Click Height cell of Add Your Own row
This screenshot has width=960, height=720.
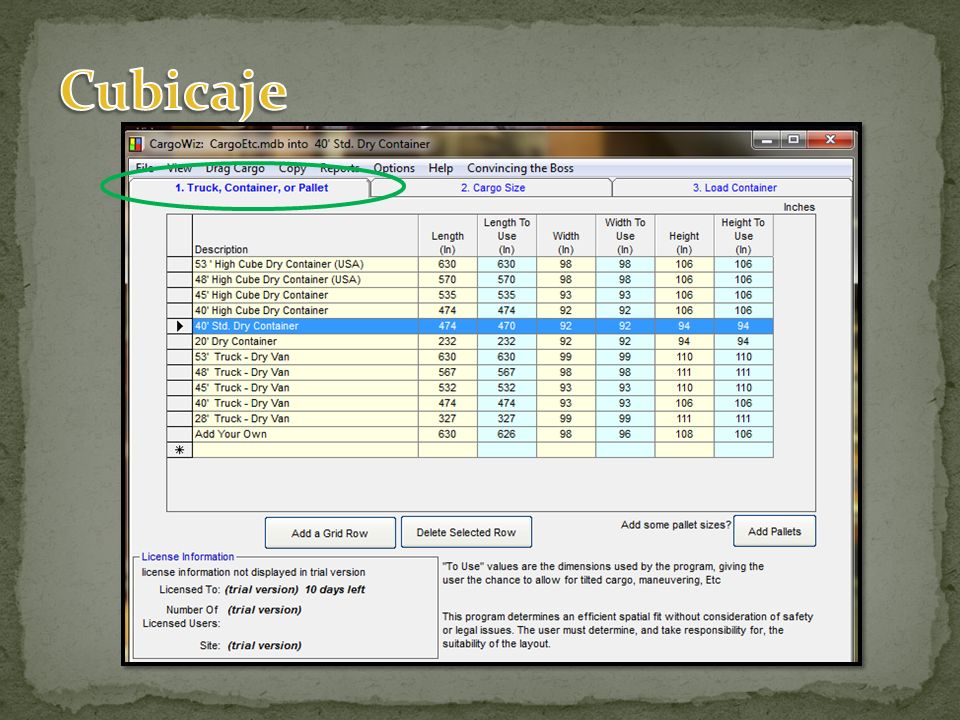click(684, 434)
